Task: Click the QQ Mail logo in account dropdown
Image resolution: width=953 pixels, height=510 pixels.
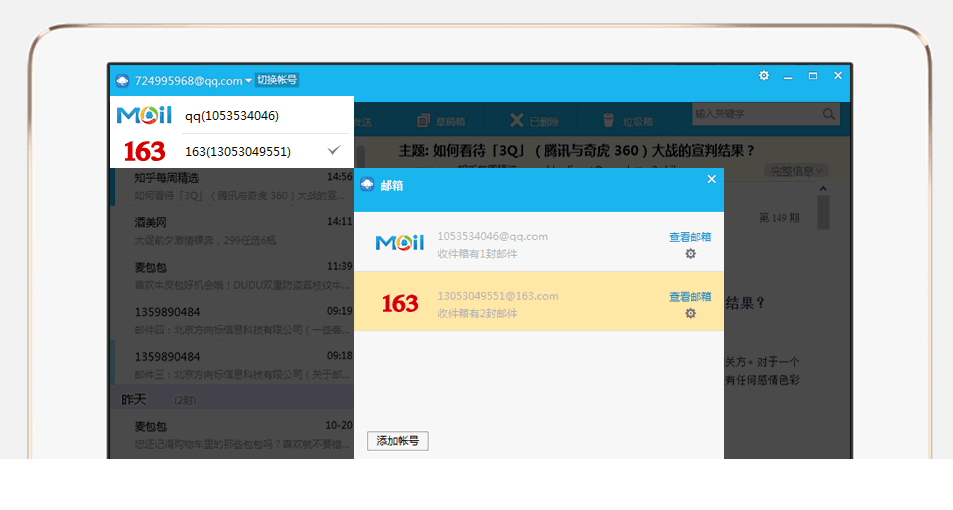Action: coord(144,115)
